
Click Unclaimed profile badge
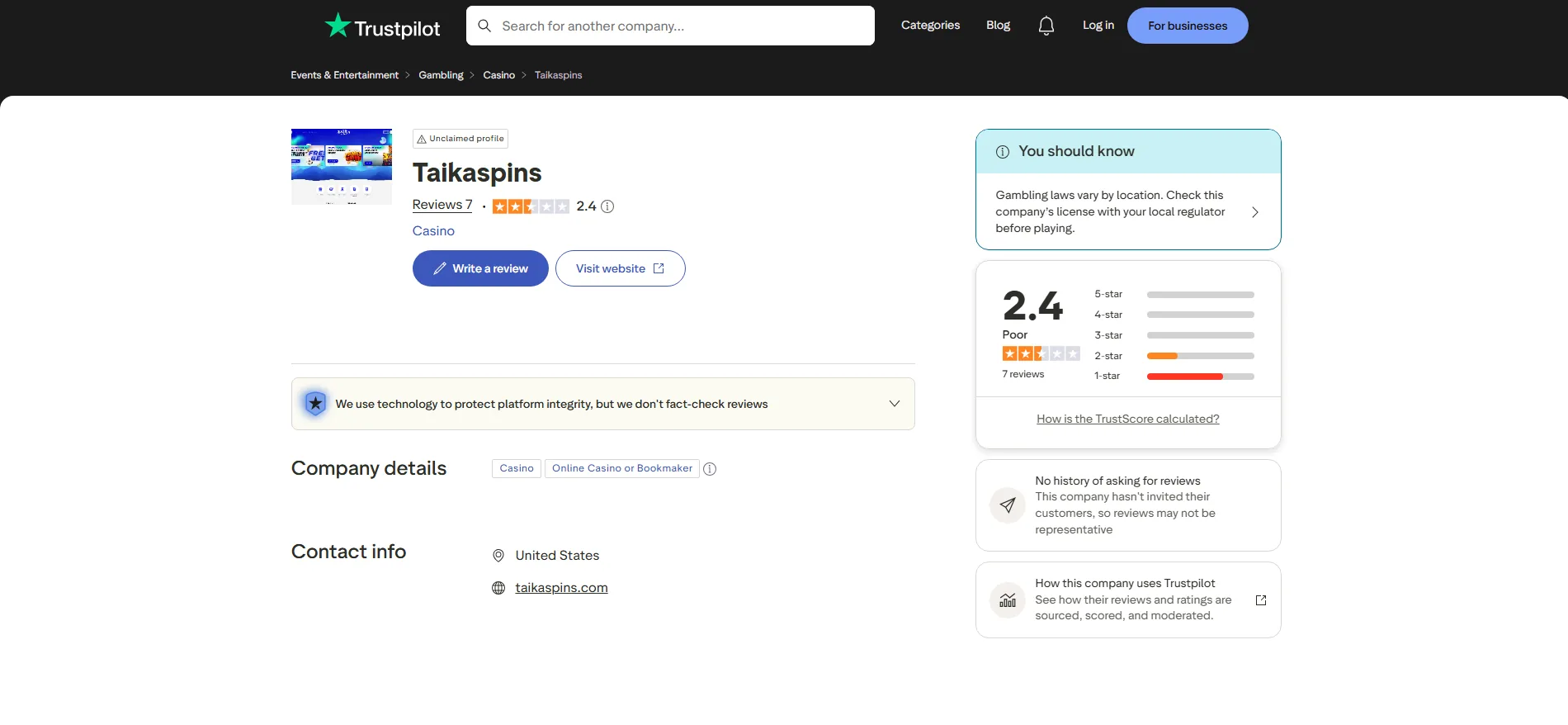click(x=460, y=139)
